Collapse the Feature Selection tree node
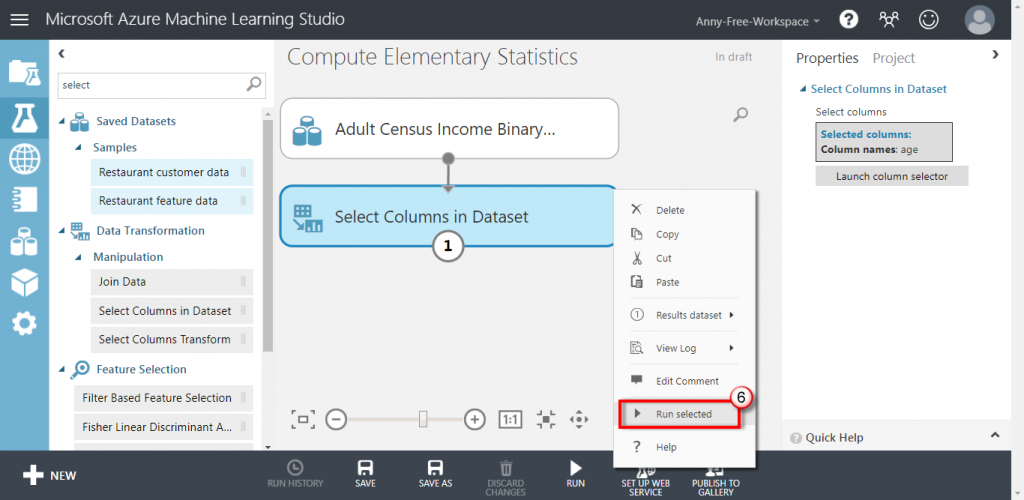The image size is (1024, 500). click(x=62, y=369)
